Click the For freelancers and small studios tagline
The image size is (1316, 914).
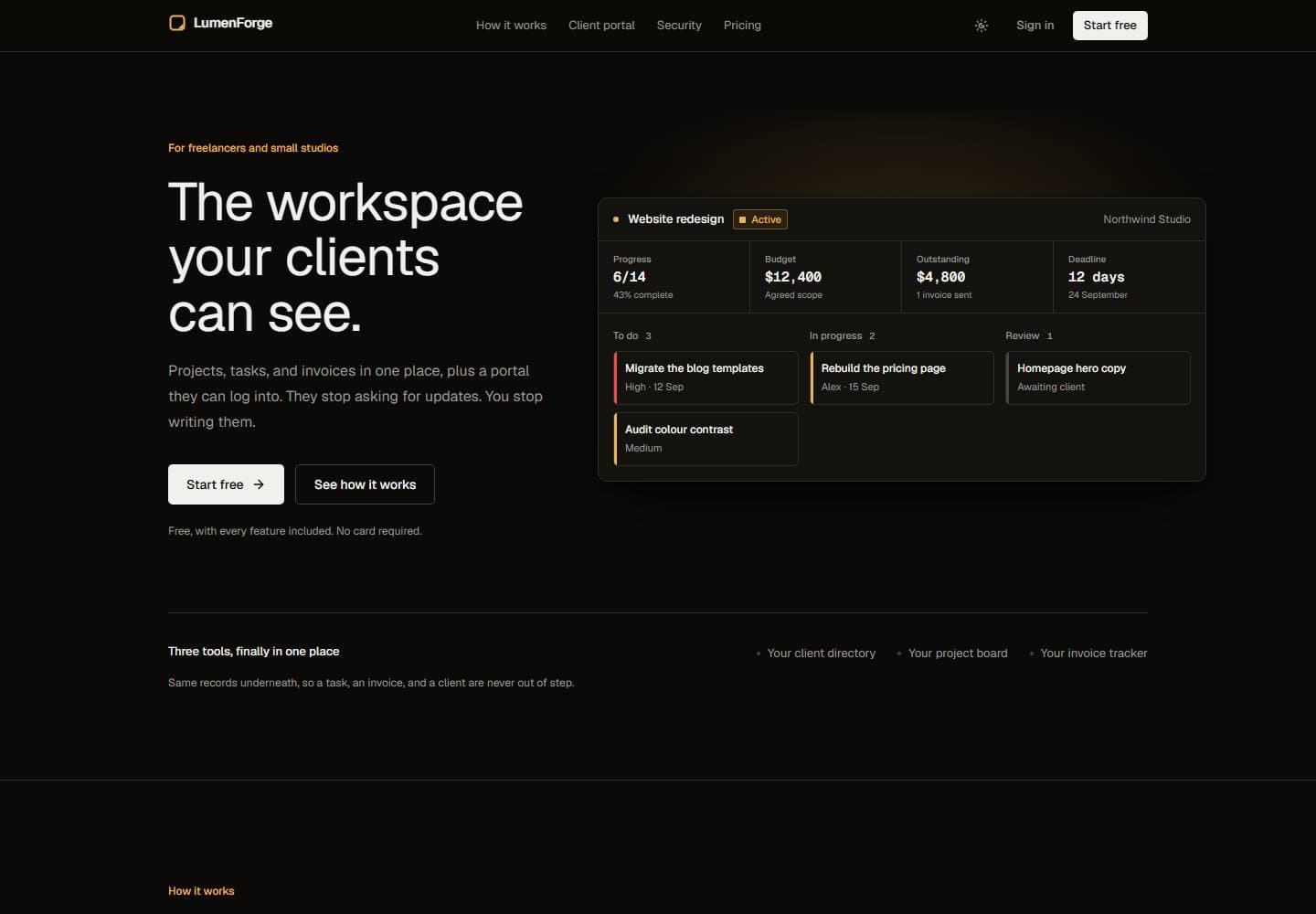(x=253, y=148)
